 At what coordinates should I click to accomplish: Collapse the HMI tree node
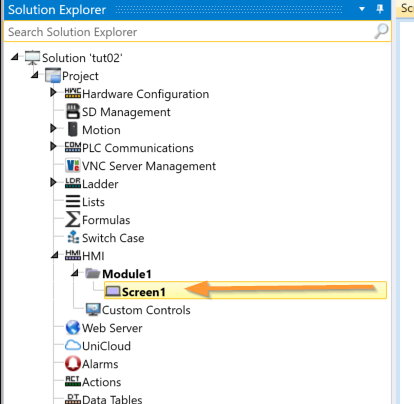[55, 255]
